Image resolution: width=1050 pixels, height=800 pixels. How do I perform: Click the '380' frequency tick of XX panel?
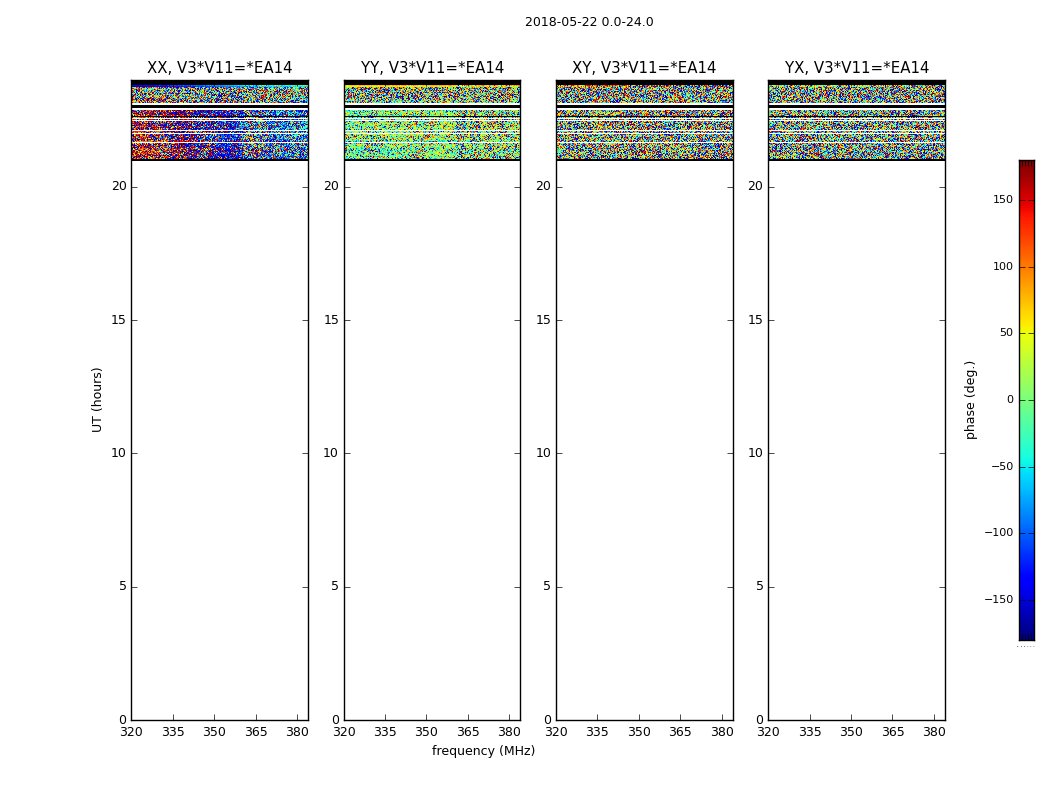coord(297,732)
